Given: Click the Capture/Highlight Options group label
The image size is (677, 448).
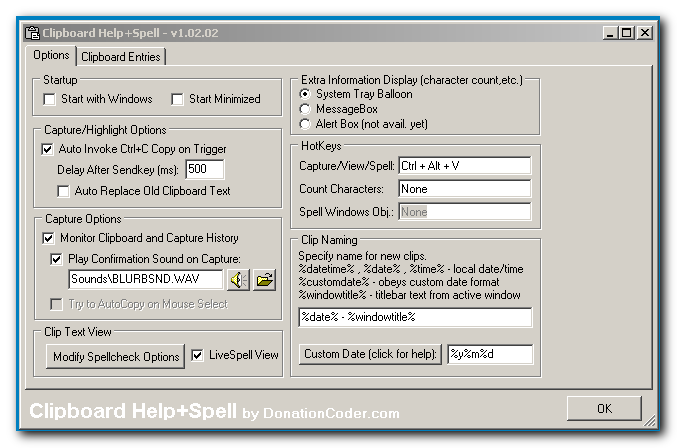Looking at the screenshot, I should pyautogui.click(x=105, y=130).
